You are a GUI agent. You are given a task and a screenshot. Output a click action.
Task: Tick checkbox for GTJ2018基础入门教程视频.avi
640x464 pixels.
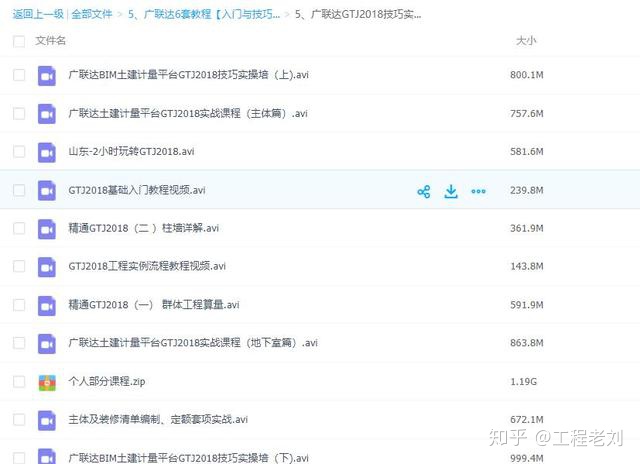19,190
